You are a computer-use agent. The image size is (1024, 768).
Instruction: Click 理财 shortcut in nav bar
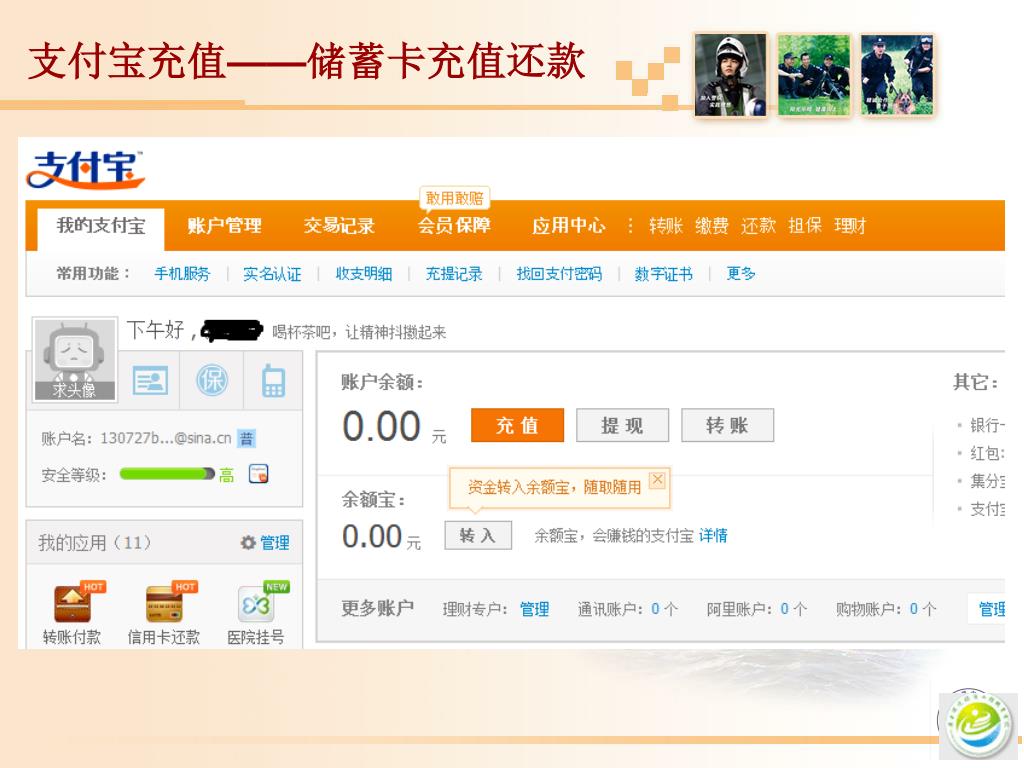[850, 226]
